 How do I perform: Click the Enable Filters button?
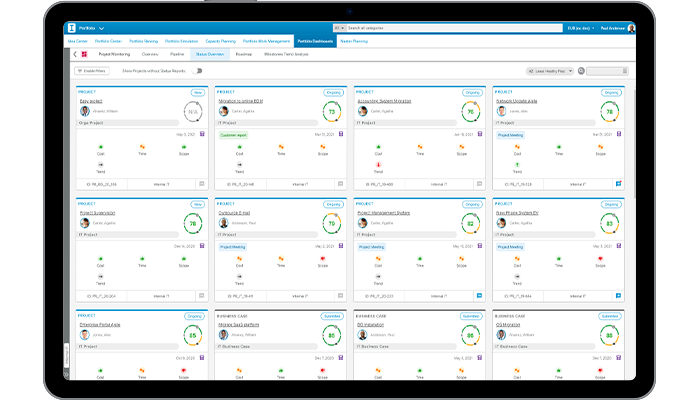click(92, 71)
